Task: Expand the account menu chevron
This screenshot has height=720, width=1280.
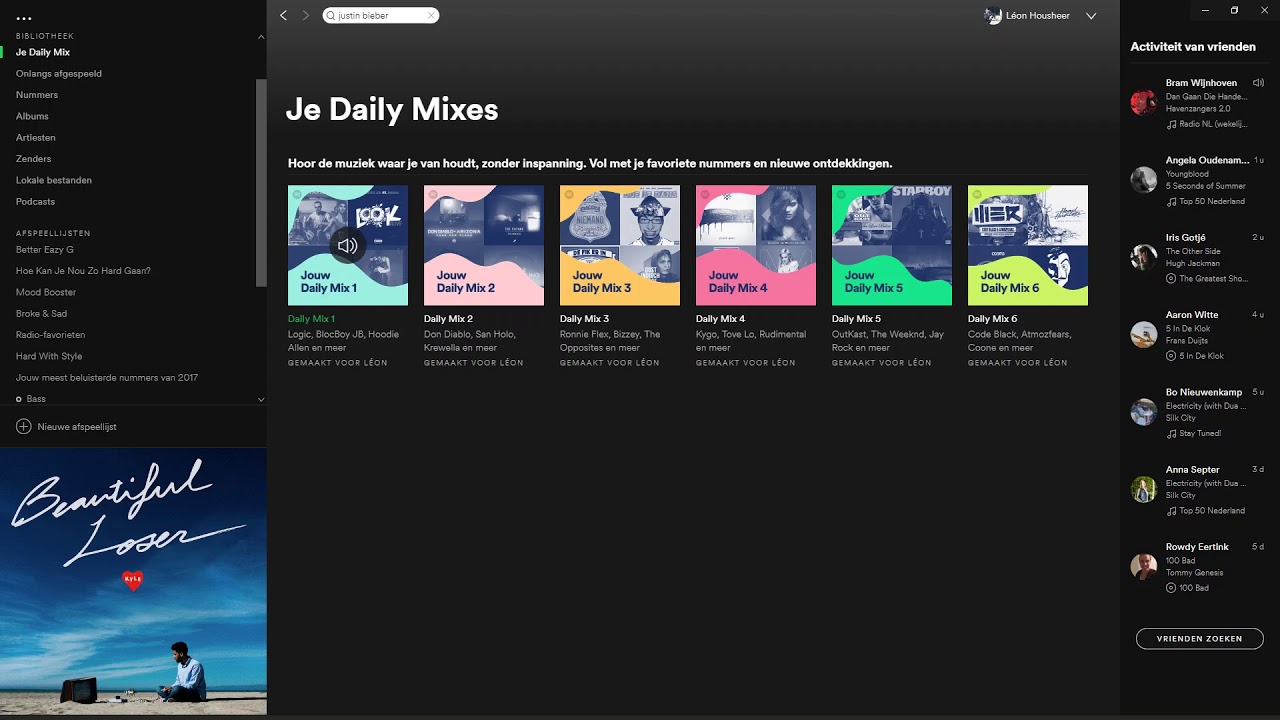Action: click(1091, 16)
